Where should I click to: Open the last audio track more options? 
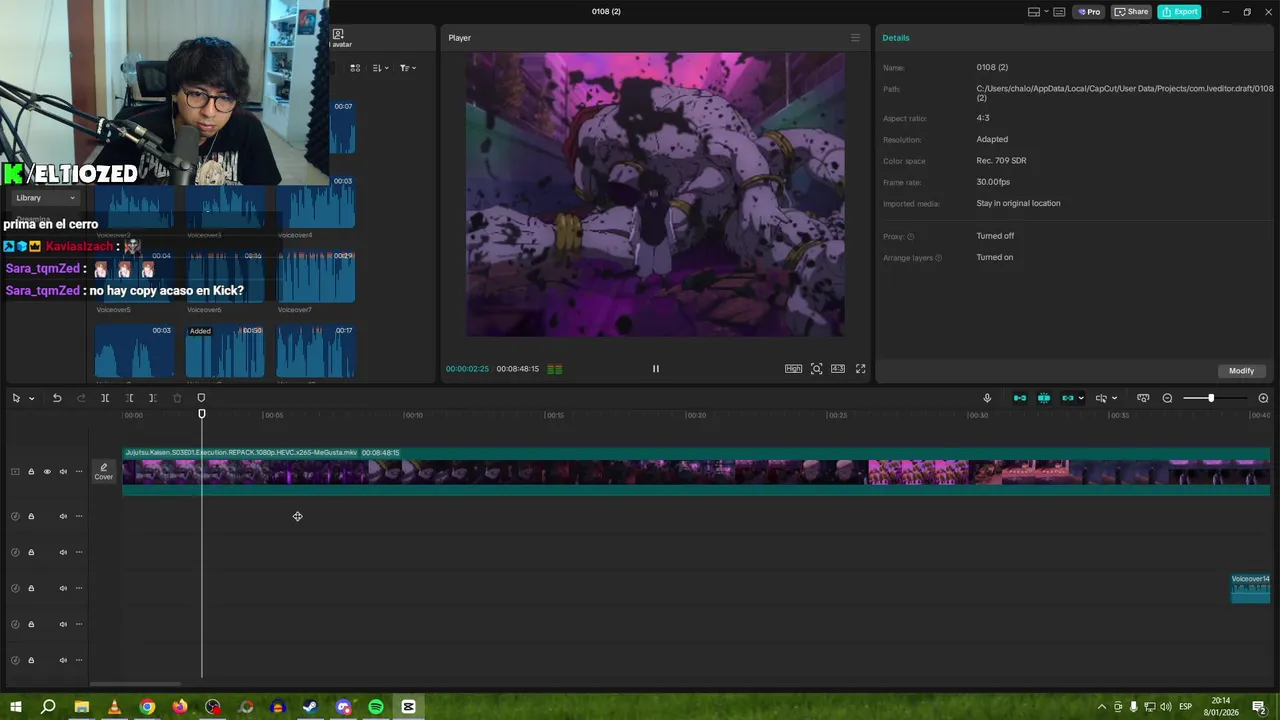click(x=79, y=660)
